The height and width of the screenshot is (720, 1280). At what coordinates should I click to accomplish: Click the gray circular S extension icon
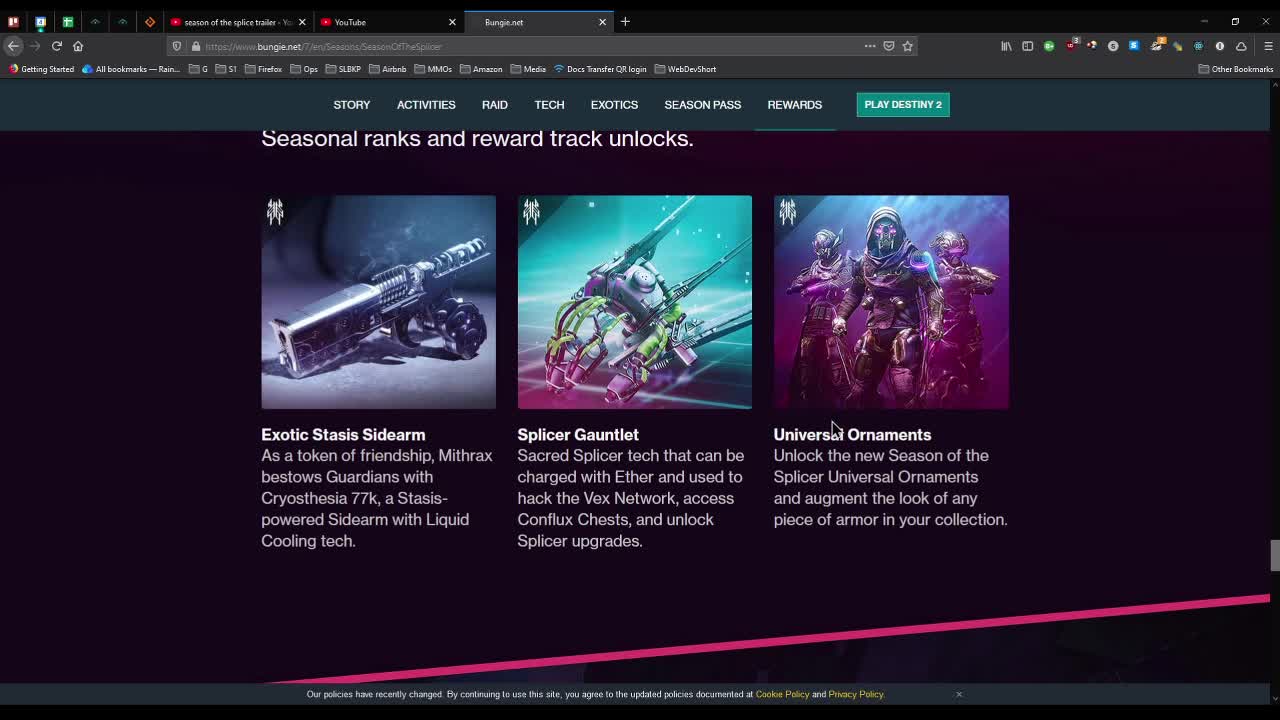click(1112, 46)
